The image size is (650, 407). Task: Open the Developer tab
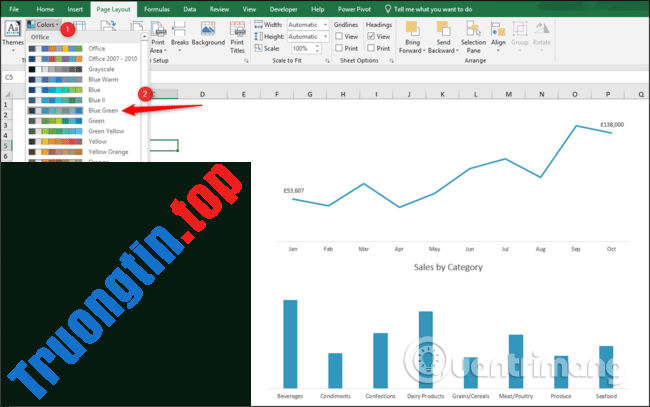(284, 9)
